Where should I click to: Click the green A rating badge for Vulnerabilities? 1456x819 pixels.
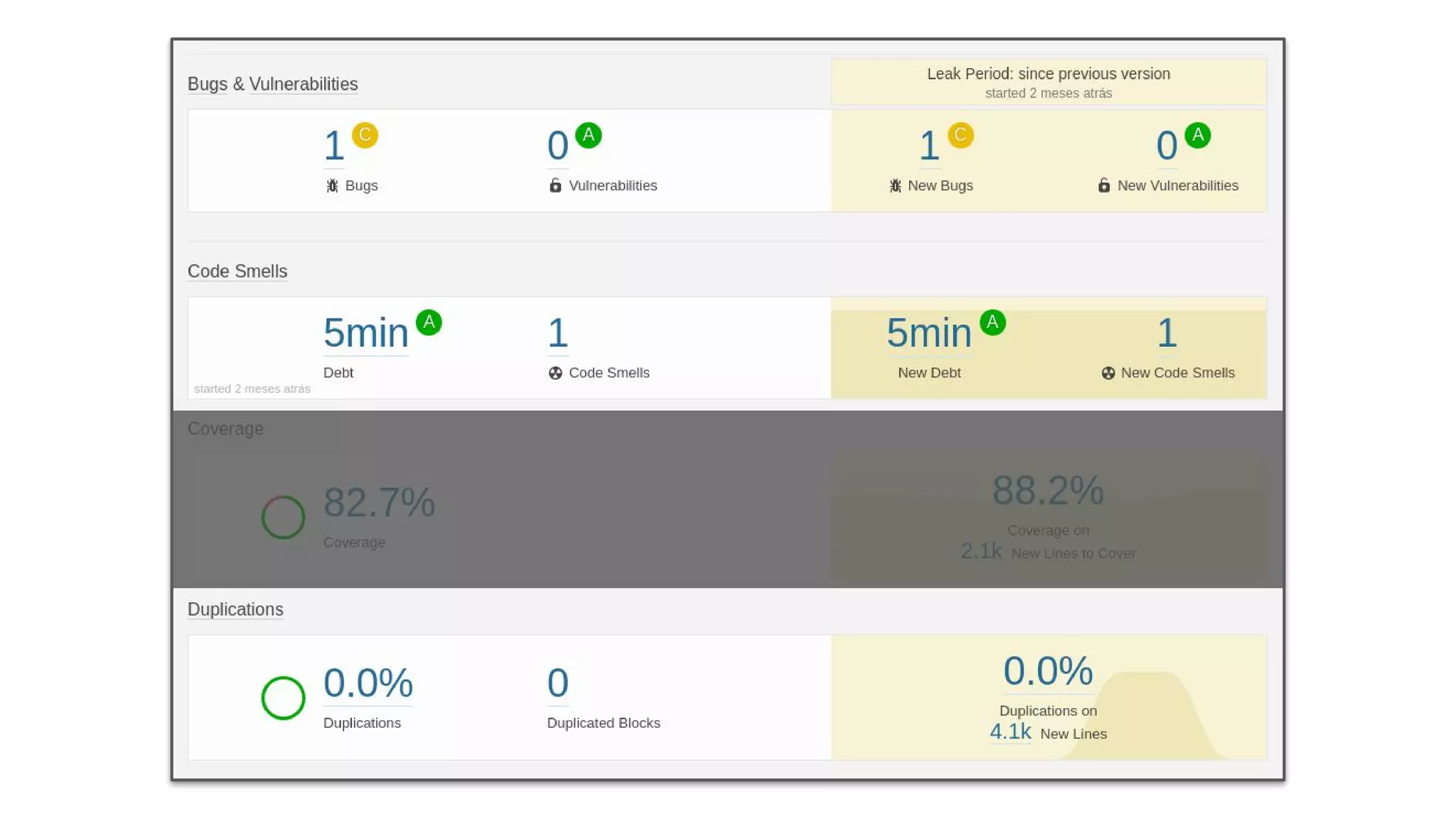point(588,135)
